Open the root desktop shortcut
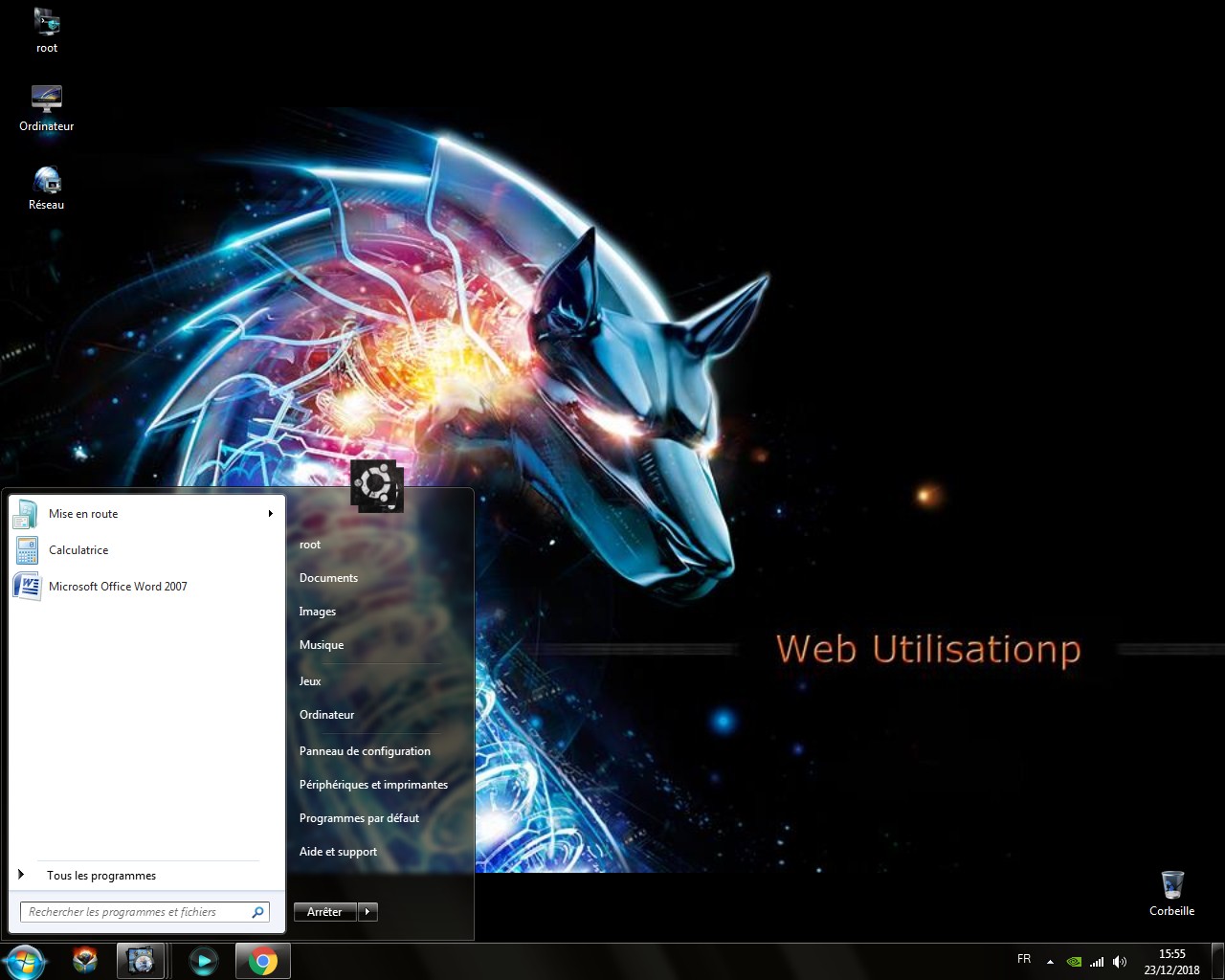 click(x=46, y=31)
